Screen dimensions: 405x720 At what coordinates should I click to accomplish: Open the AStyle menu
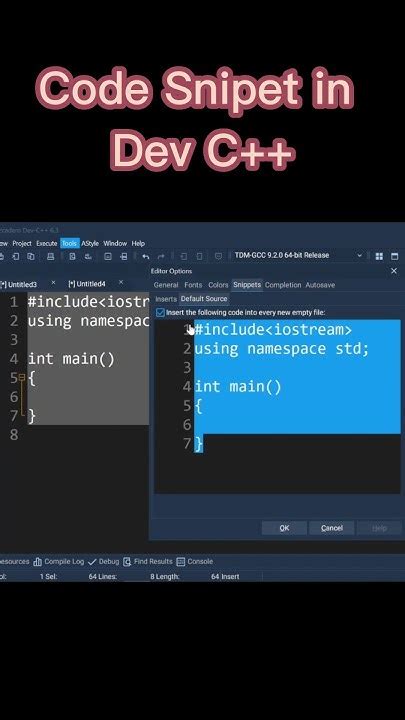(x=90, y=243)
